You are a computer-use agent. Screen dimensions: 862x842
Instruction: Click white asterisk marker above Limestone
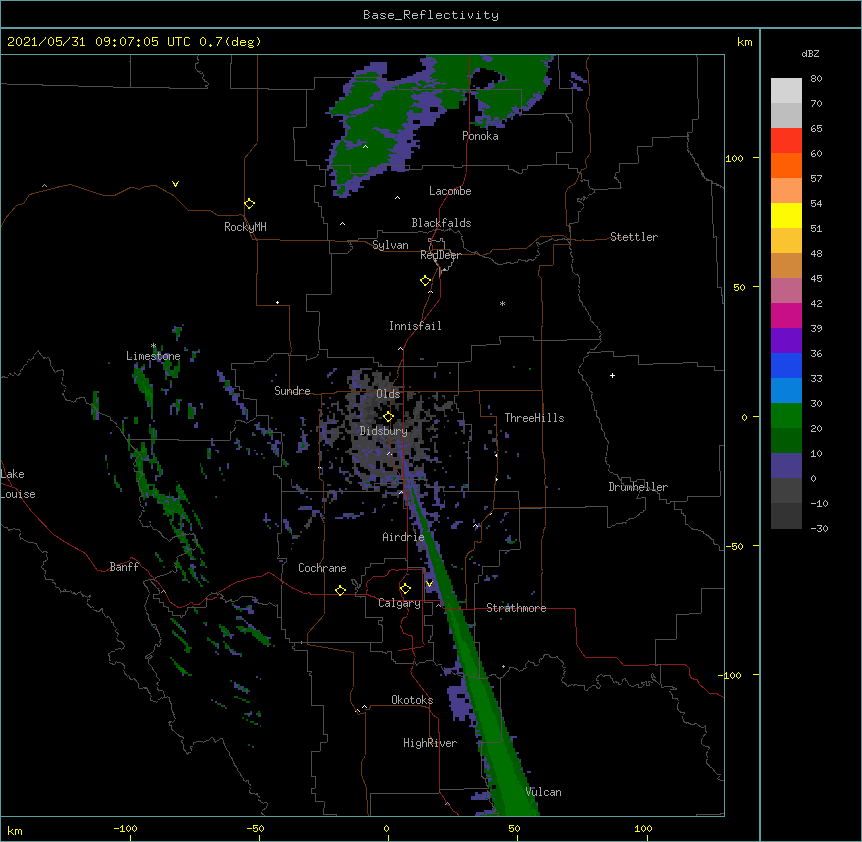click(153, 346)
